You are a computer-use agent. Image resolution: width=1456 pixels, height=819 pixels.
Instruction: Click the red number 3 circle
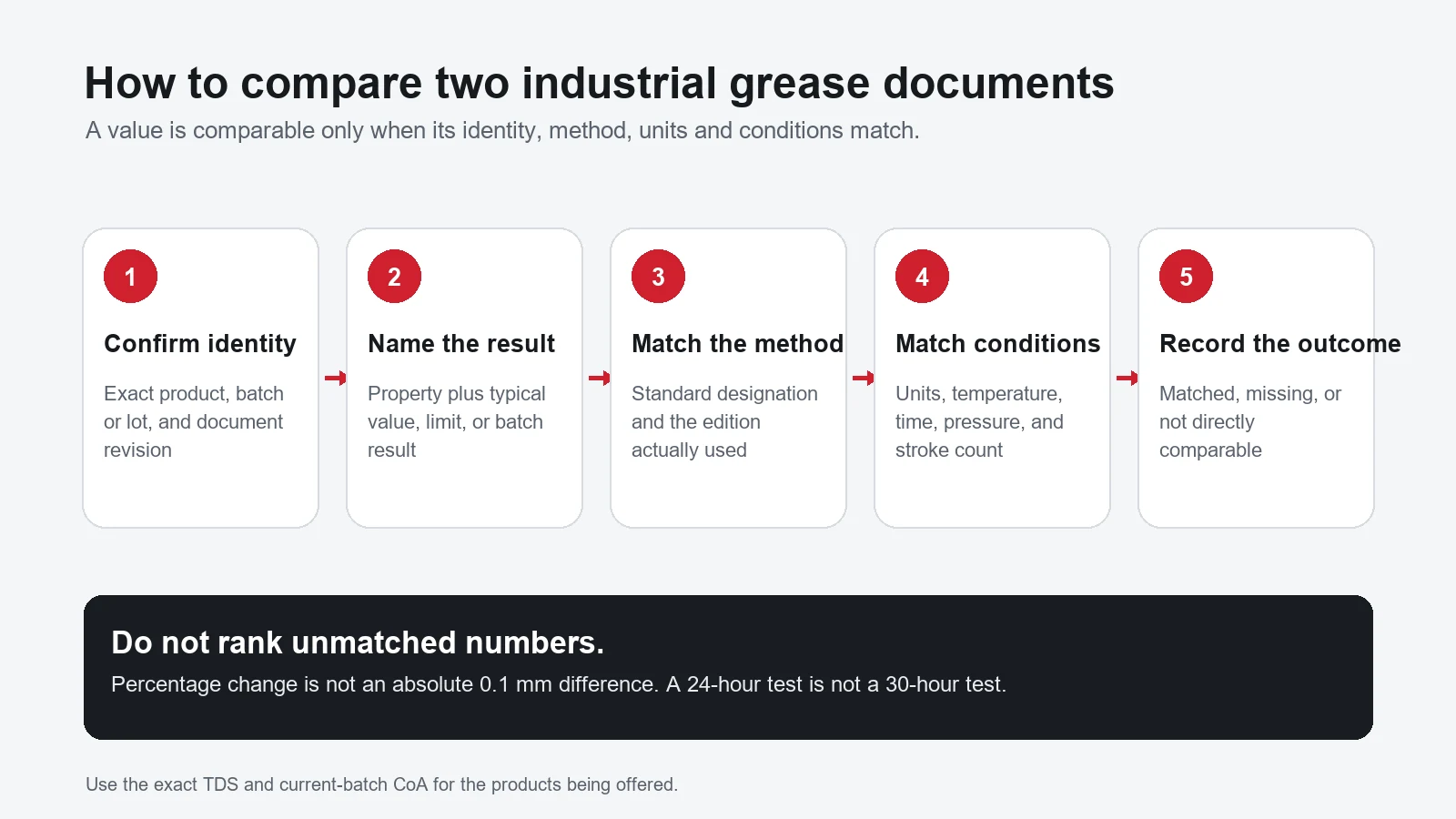point(658,276)
